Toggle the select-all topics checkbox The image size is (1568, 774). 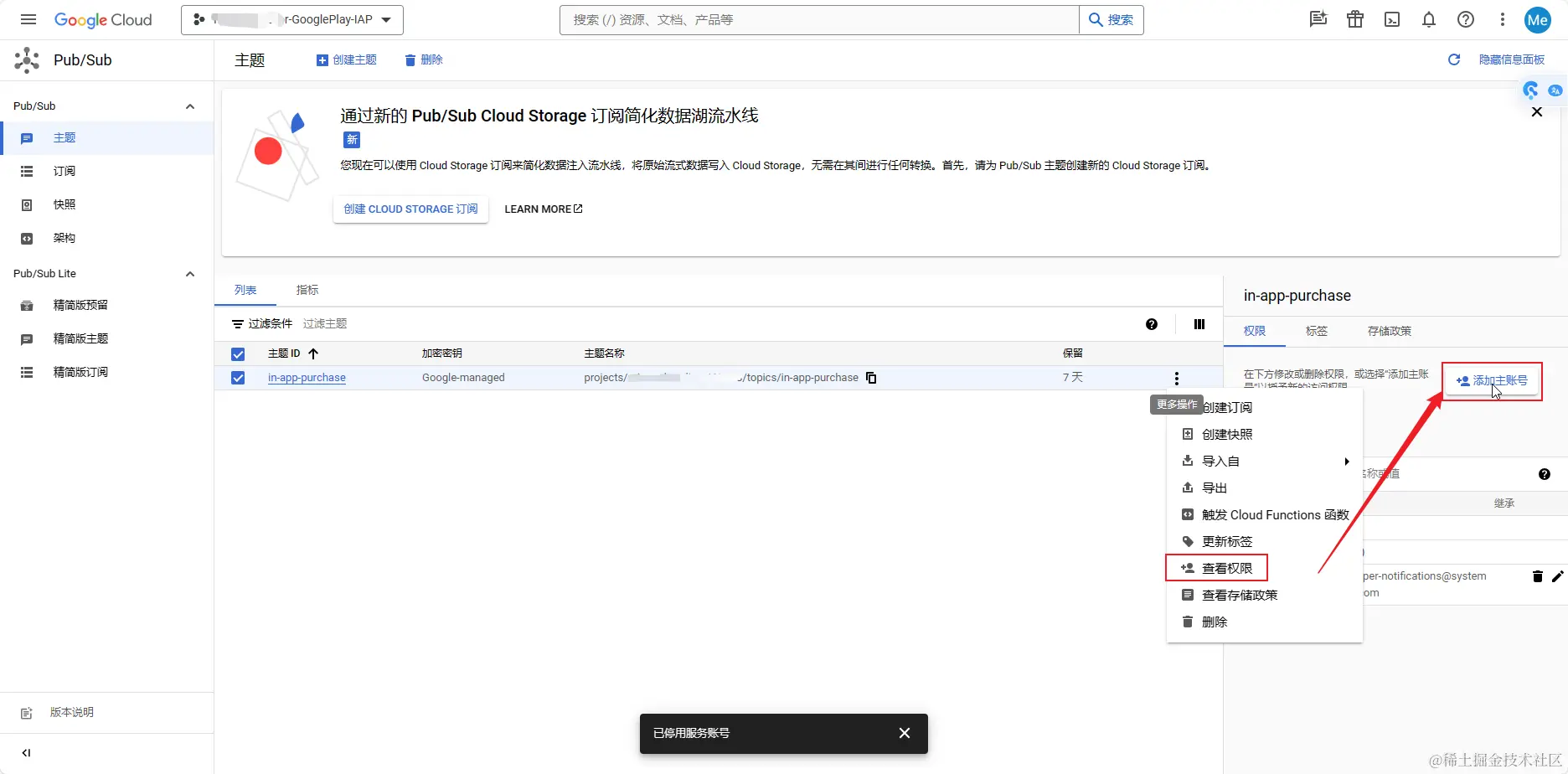coord(238,354)
